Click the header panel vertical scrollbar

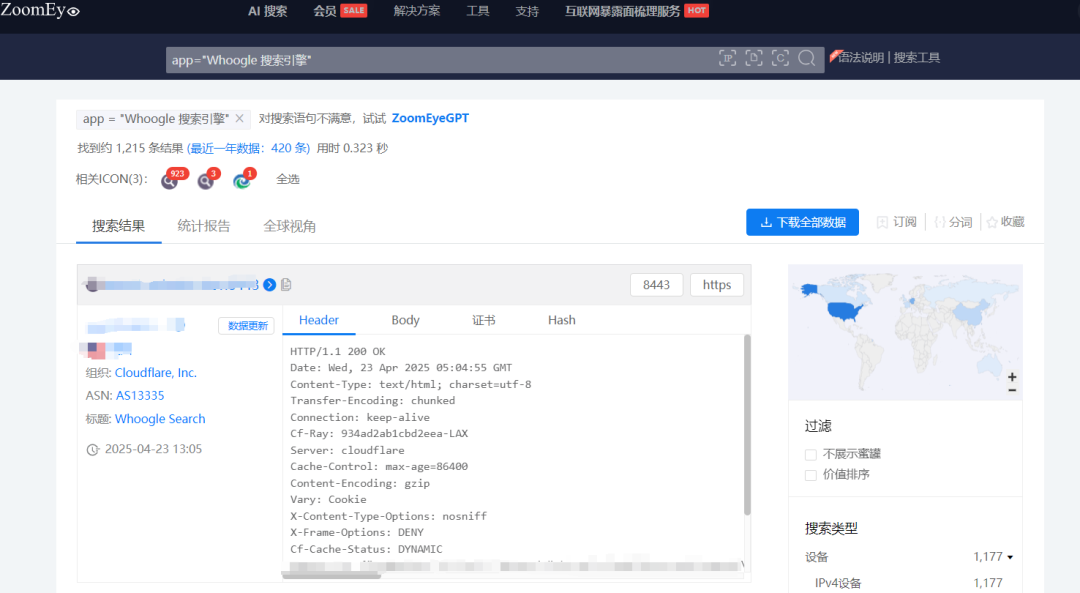click(747, 425)
